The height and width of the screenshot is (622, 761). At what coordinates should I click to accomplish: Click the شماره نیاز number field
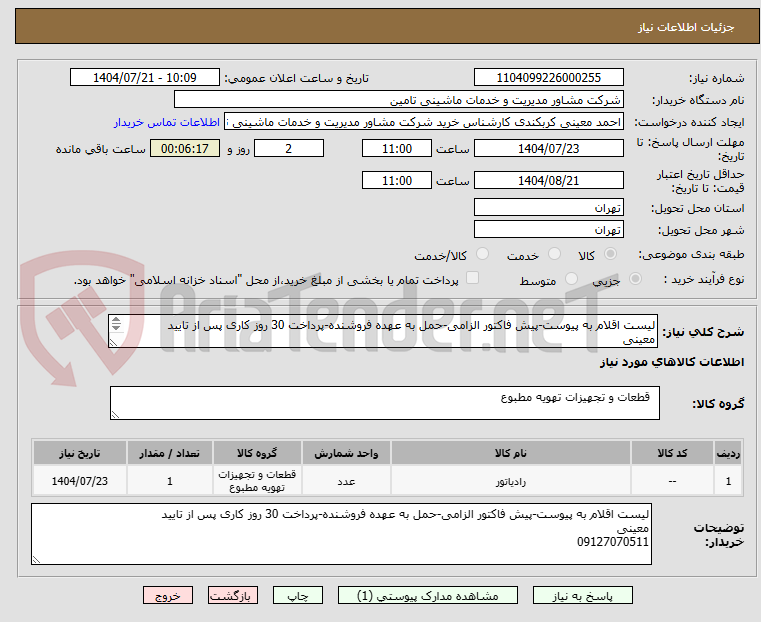(x=548, y=78)
